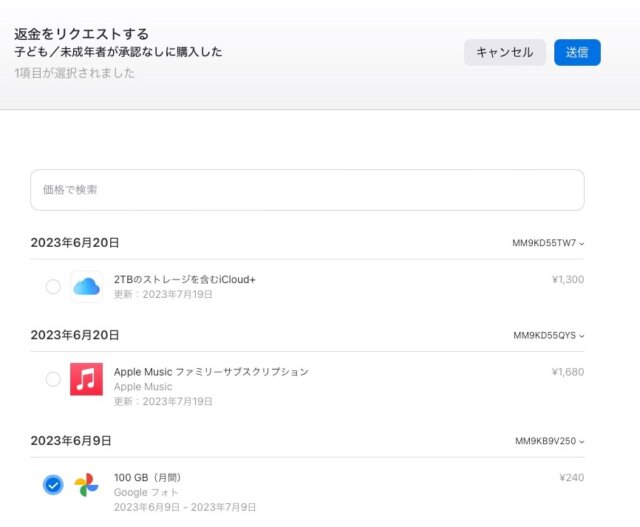
Task: Click the キャンセル button
Action: coord(504,52)
